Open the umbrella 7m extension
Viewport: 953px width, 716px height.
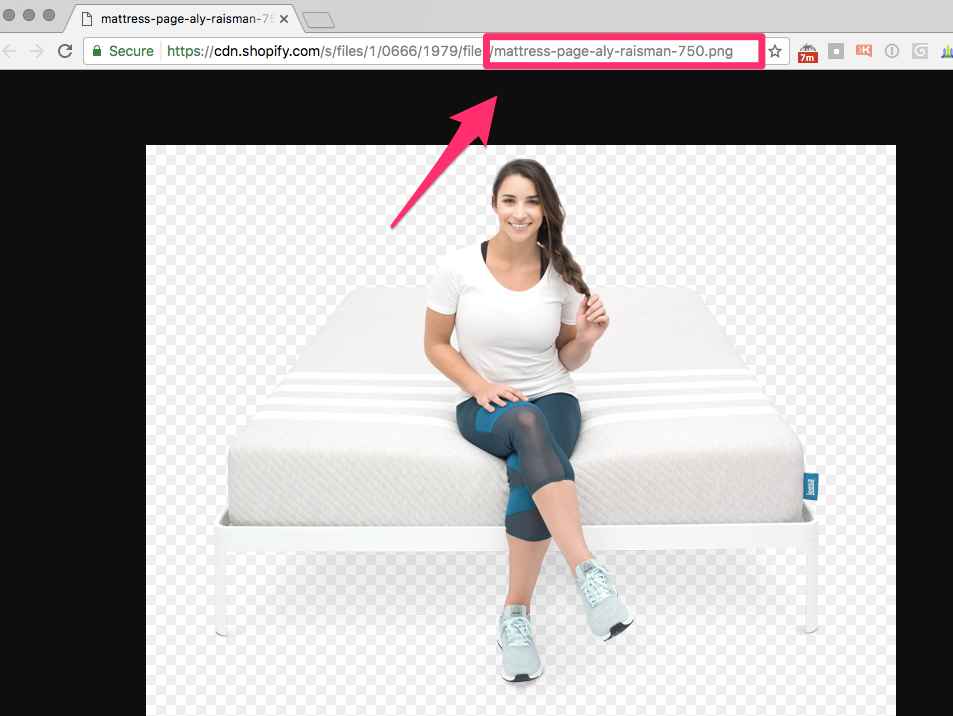pos(806,51)
